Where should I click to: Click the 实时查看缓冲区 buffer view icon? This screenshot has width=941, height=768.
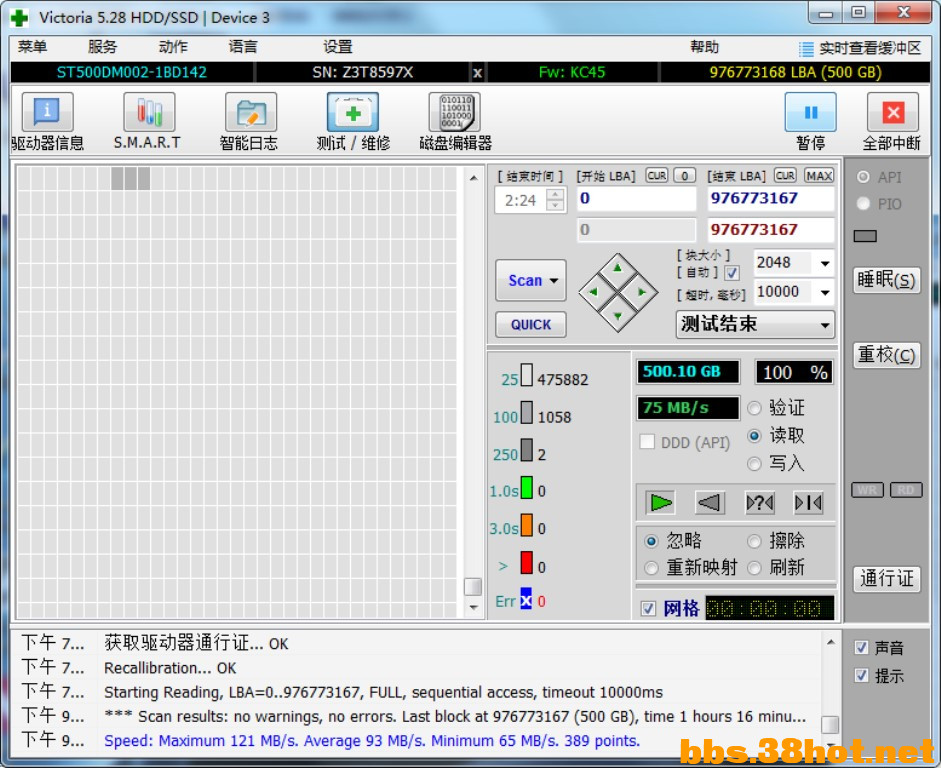point(806,49)
